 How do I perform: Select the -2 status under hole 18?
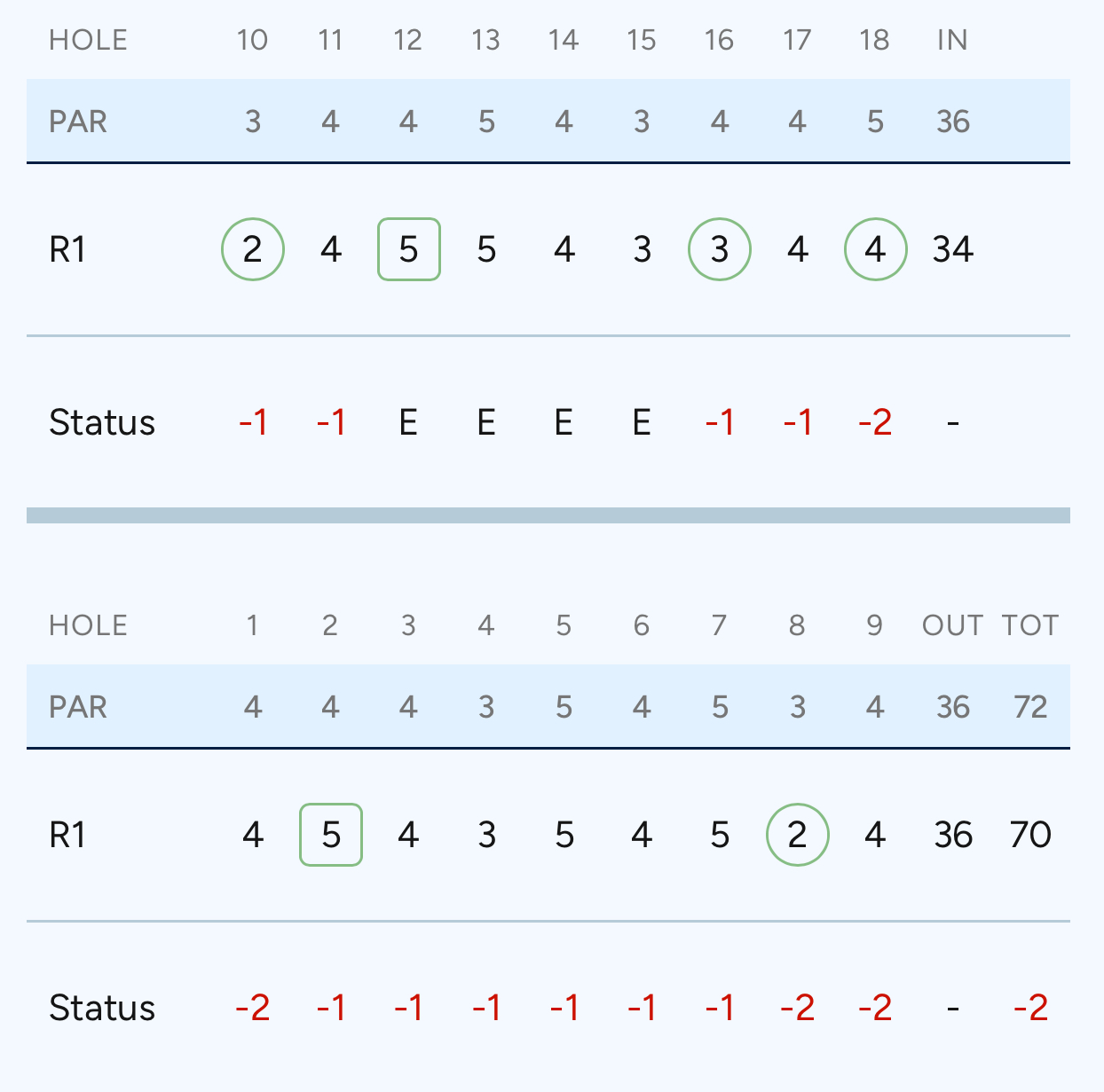point(875,422)
